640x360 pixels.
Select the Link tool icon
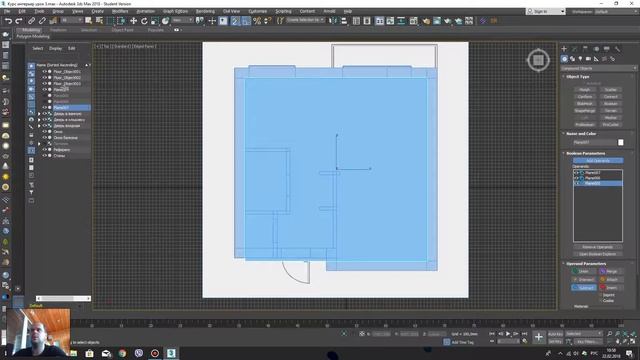point(31,21)
